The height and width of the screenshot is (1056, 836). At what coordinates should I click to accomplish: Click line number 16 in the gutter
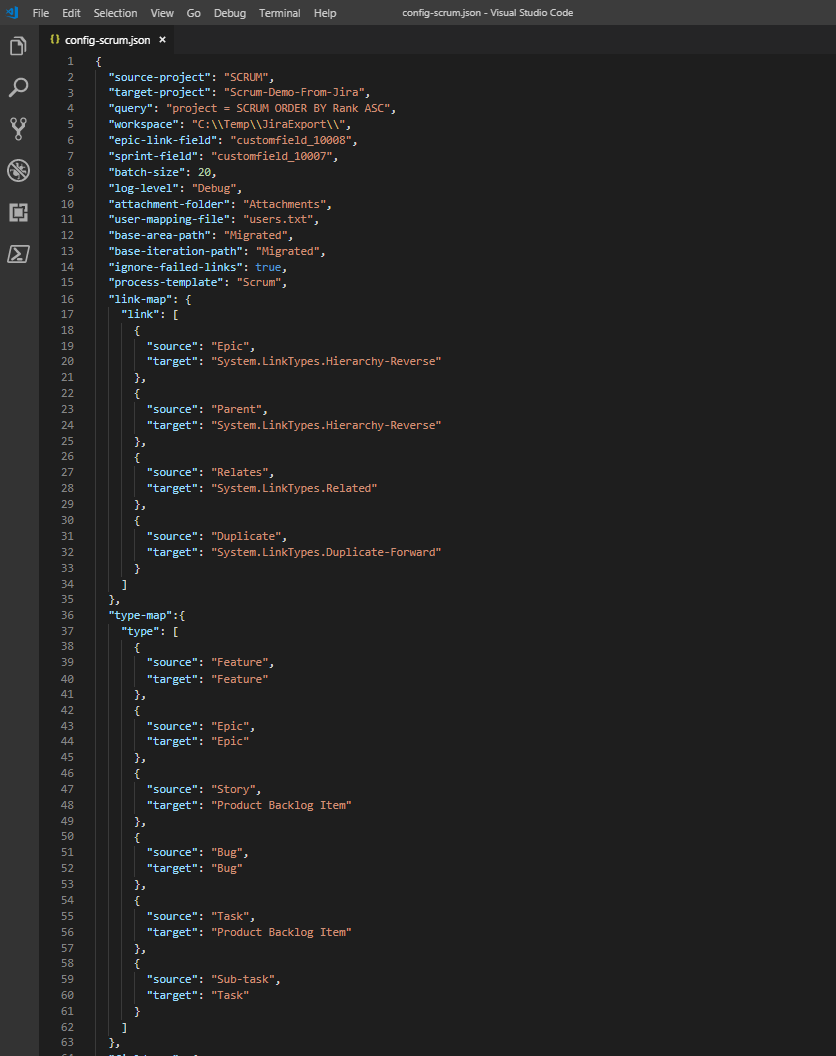[67, 299]
